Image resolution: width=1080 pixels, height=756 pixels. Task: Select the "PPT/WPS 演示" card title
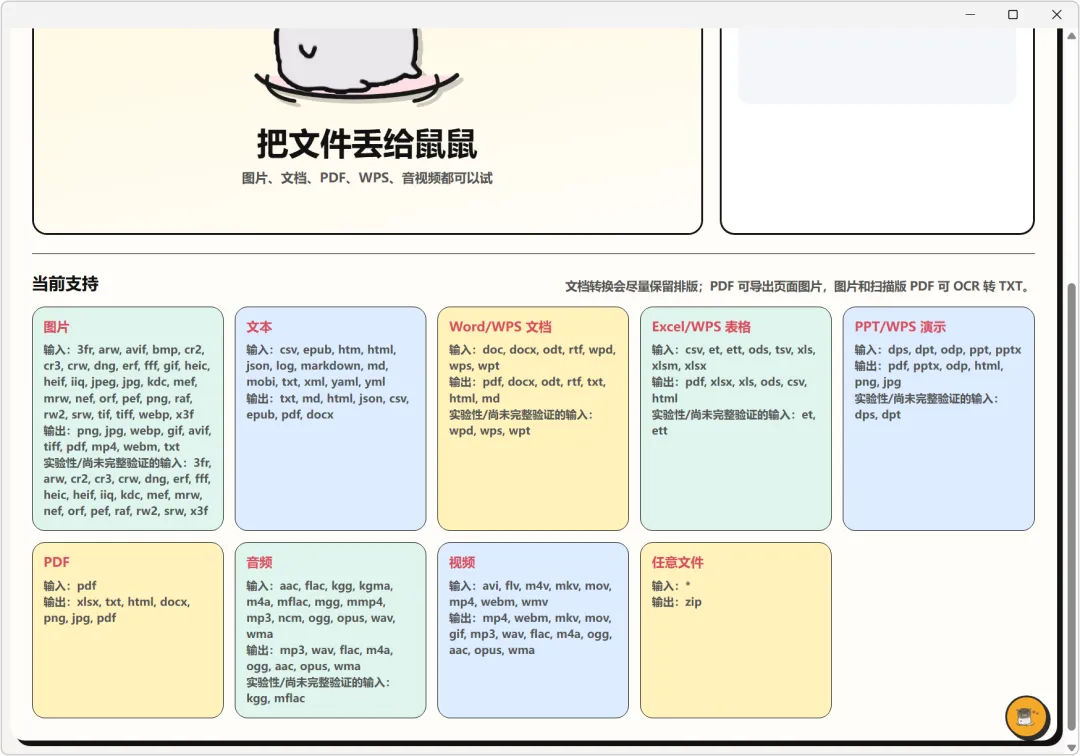[900, 327]
